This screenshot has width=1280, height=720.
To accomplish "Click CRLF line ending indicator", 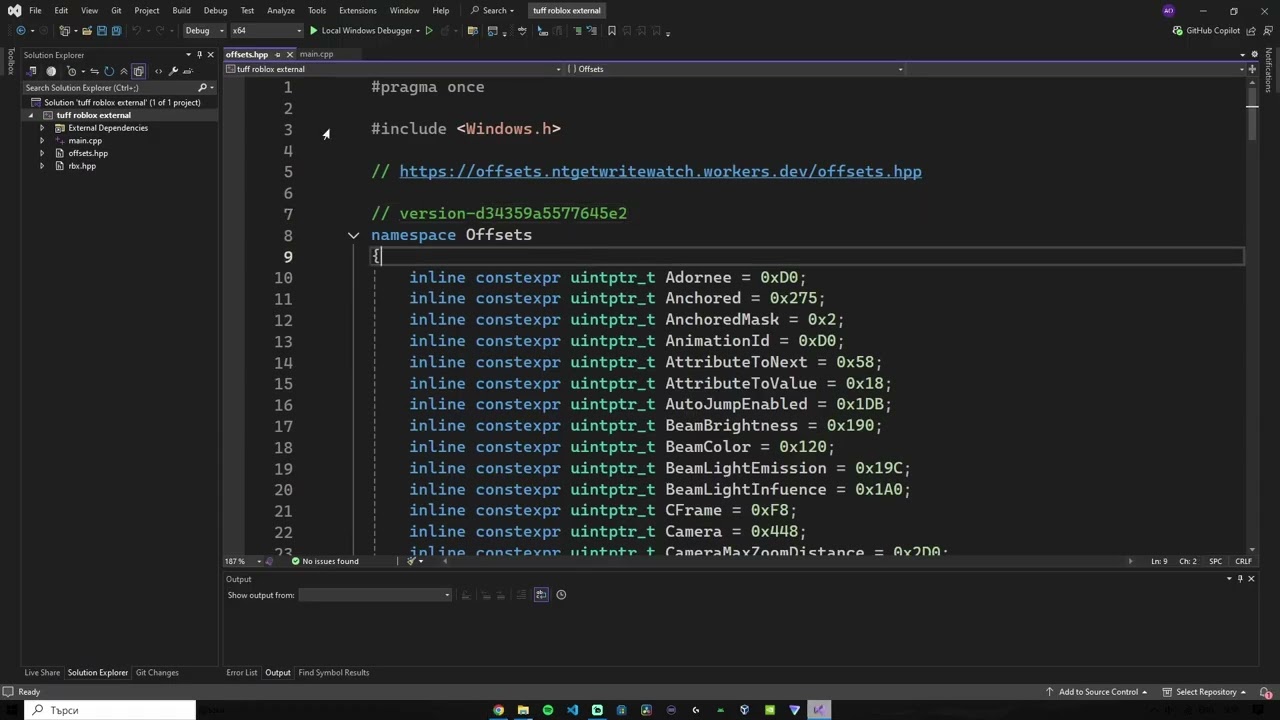I will click(1244, 561).
